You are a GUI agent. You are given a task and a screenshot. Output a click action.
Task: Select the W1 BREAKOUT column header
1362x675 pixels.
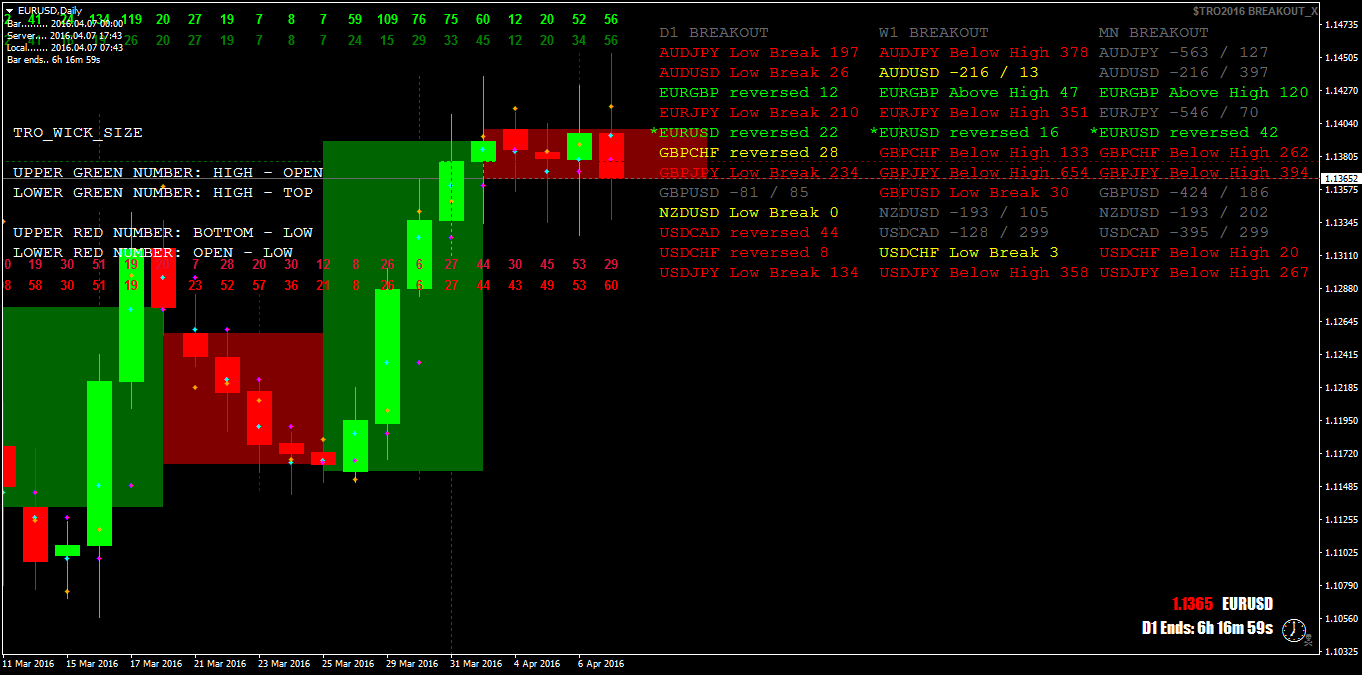click(932, 32)
